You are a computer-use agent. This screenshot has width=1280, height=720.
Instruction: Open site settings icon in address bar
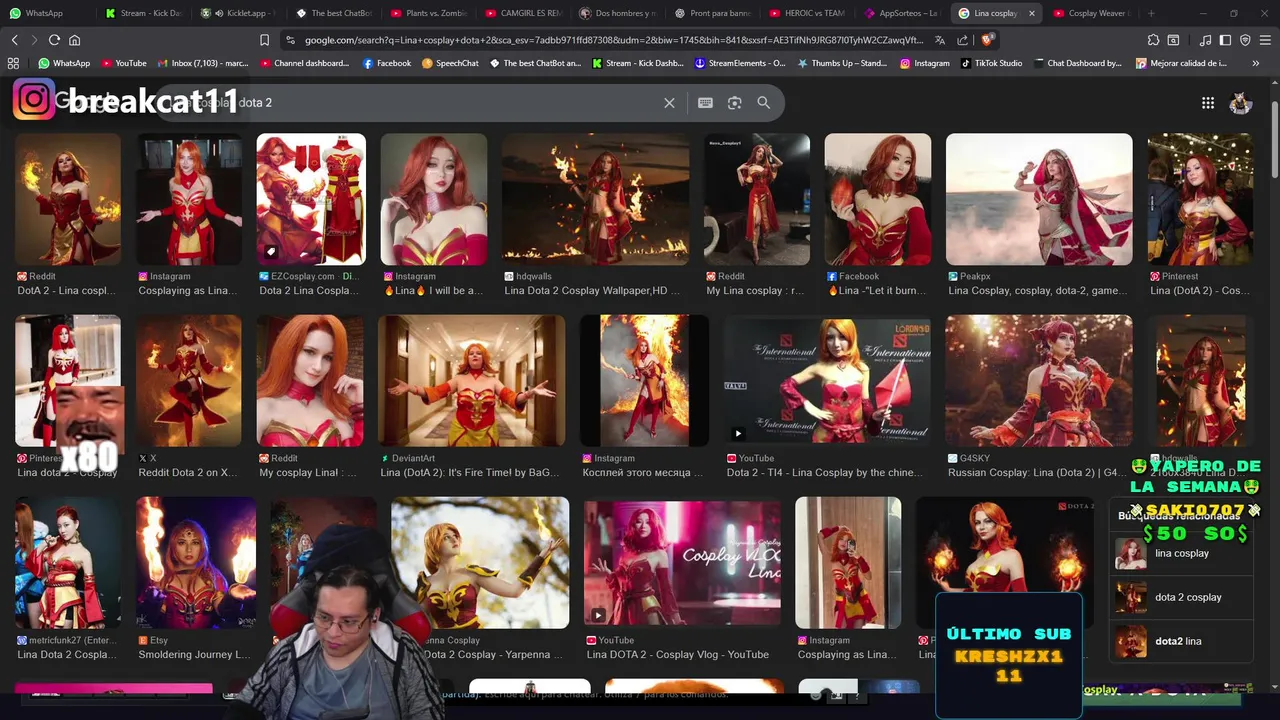point(290,40)
